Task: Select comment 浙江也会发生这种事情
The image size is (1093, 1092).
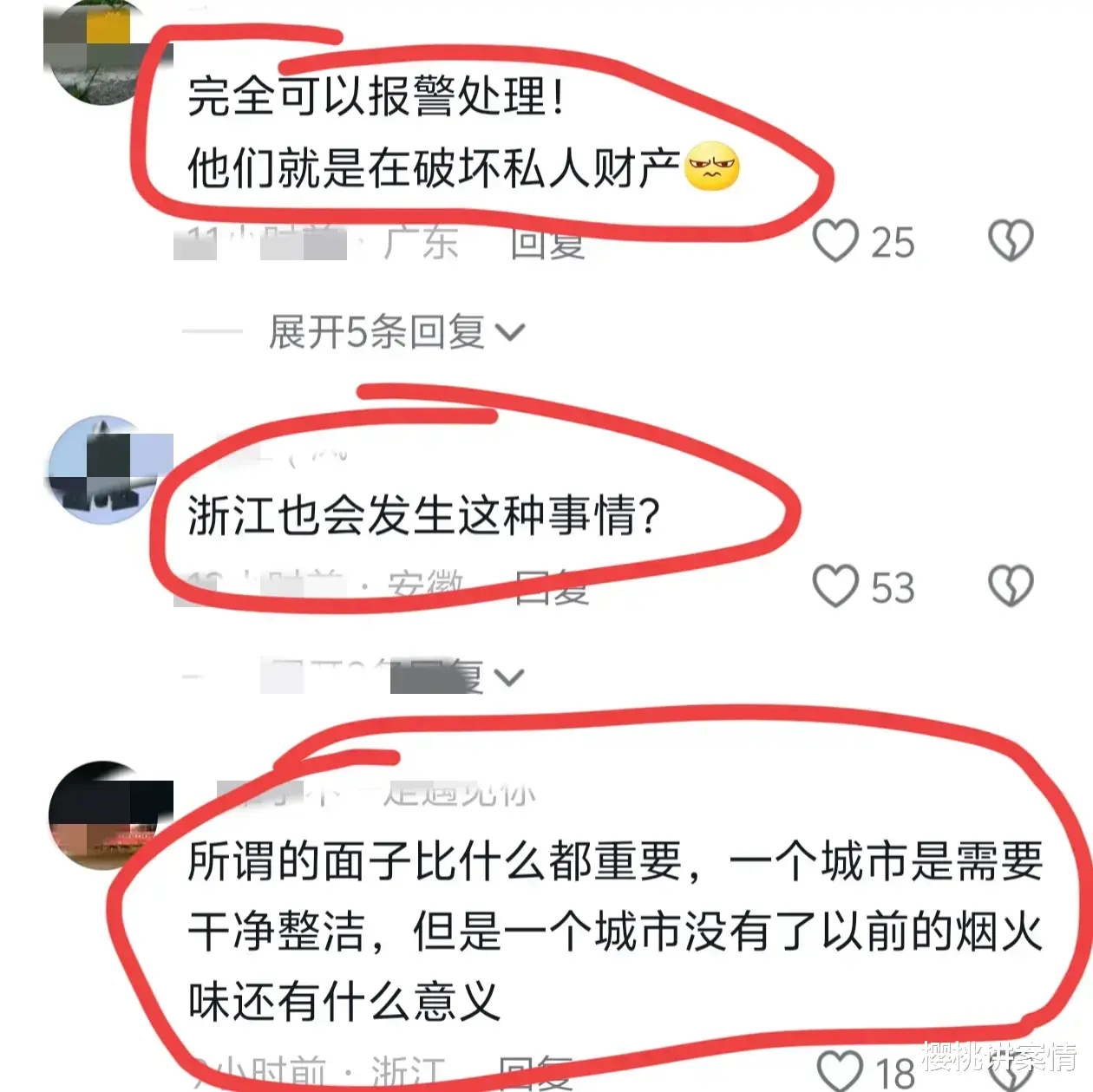Action: pyautogui.click(x=424, y=516)
